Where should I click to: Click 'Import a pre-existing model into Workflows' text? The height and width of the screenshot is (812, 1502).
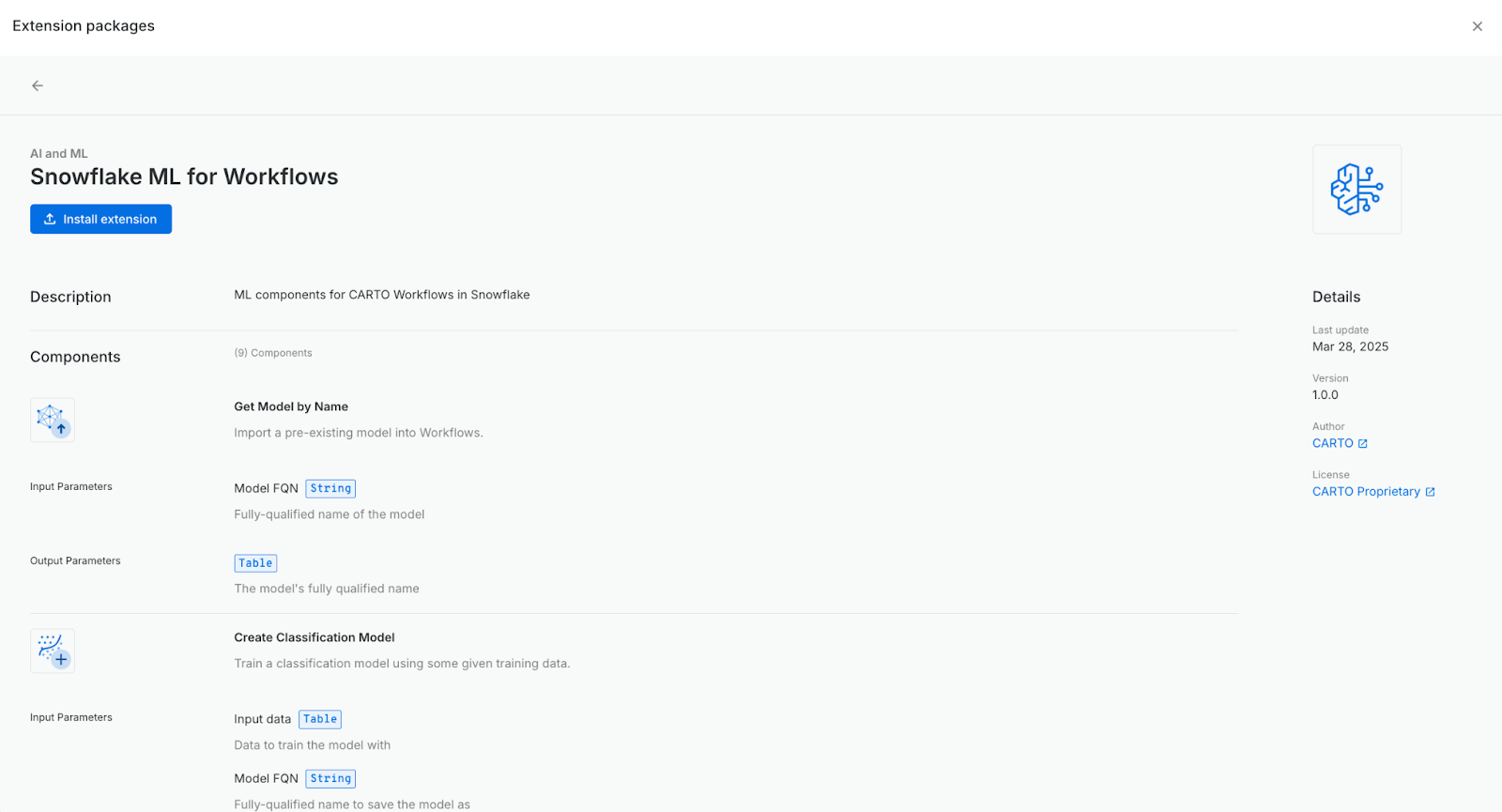click(x=359, y=433)
